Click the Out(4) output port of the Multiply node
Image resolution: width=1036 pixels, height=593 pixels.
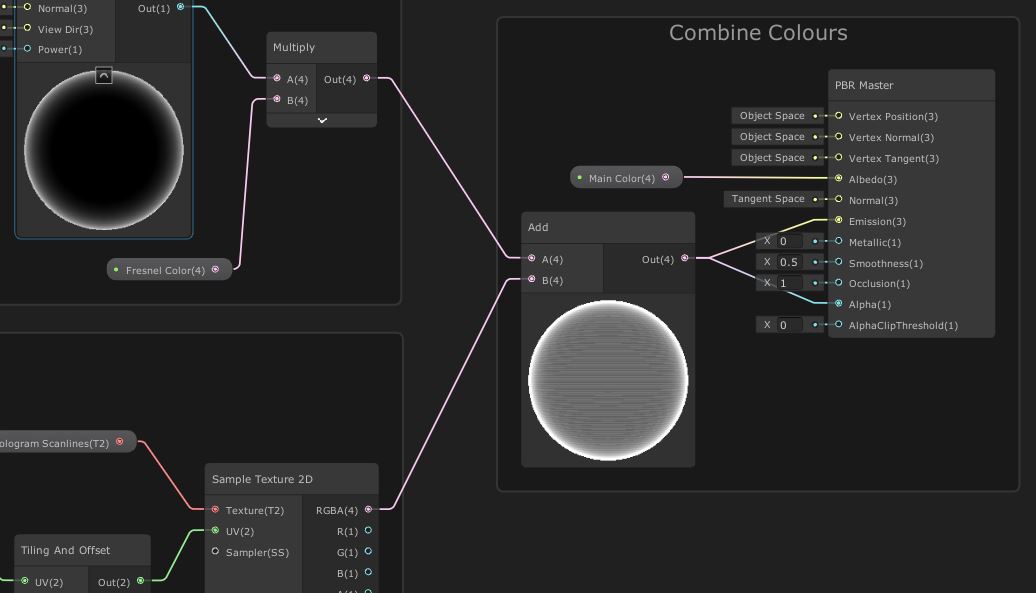coord(366,78)
